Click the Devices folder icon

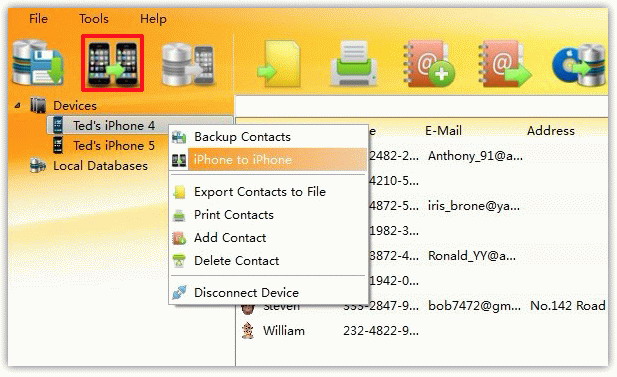coord(38,105)
